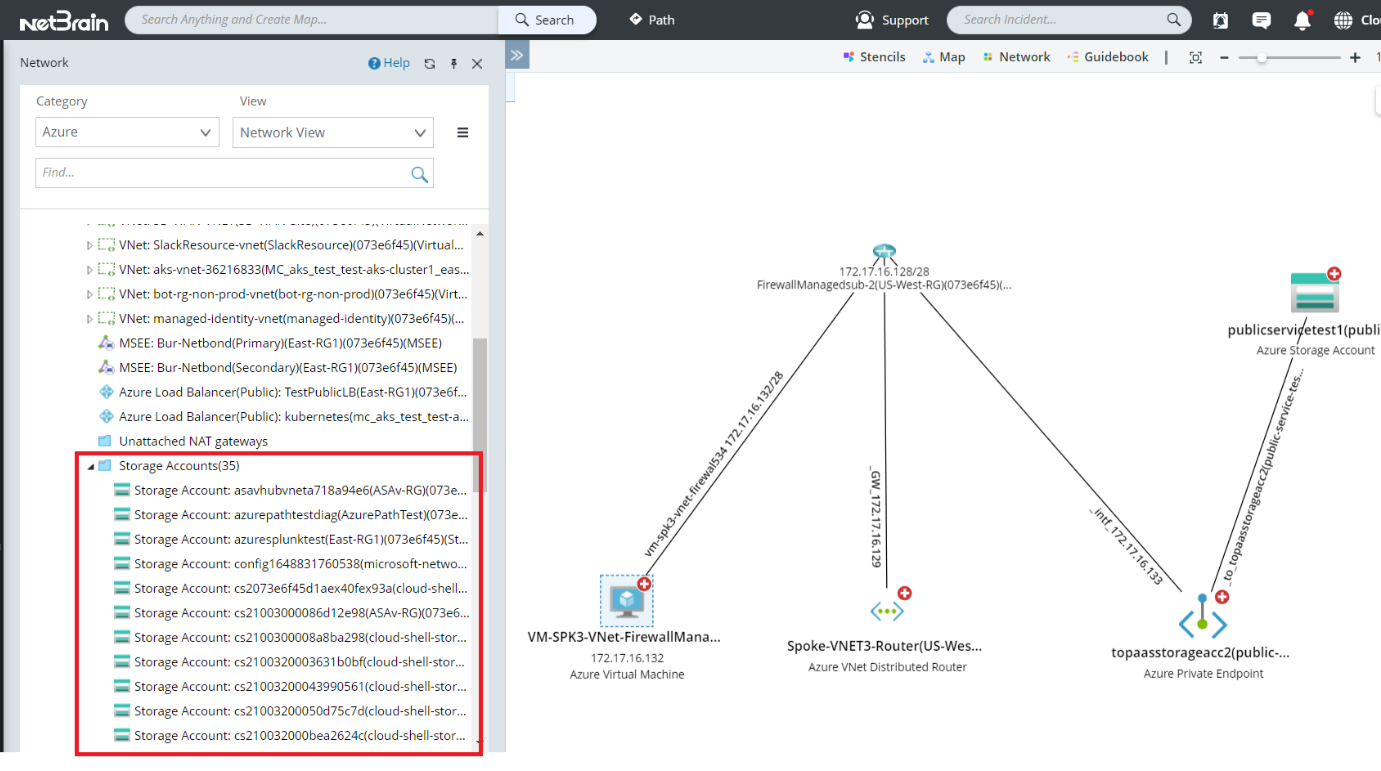
Task: Click the Find magnifier icon
Action: 420,174
